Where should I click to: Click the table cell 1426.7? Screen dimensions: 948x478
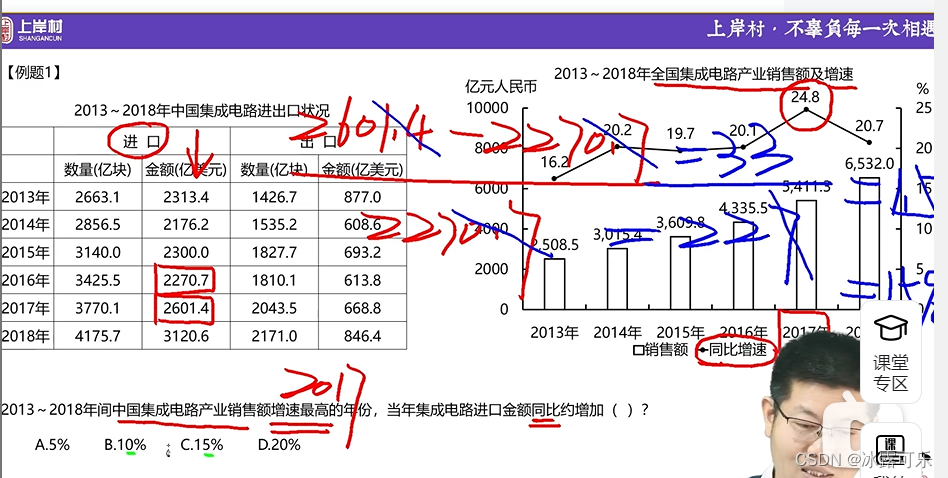pos(274,197)
